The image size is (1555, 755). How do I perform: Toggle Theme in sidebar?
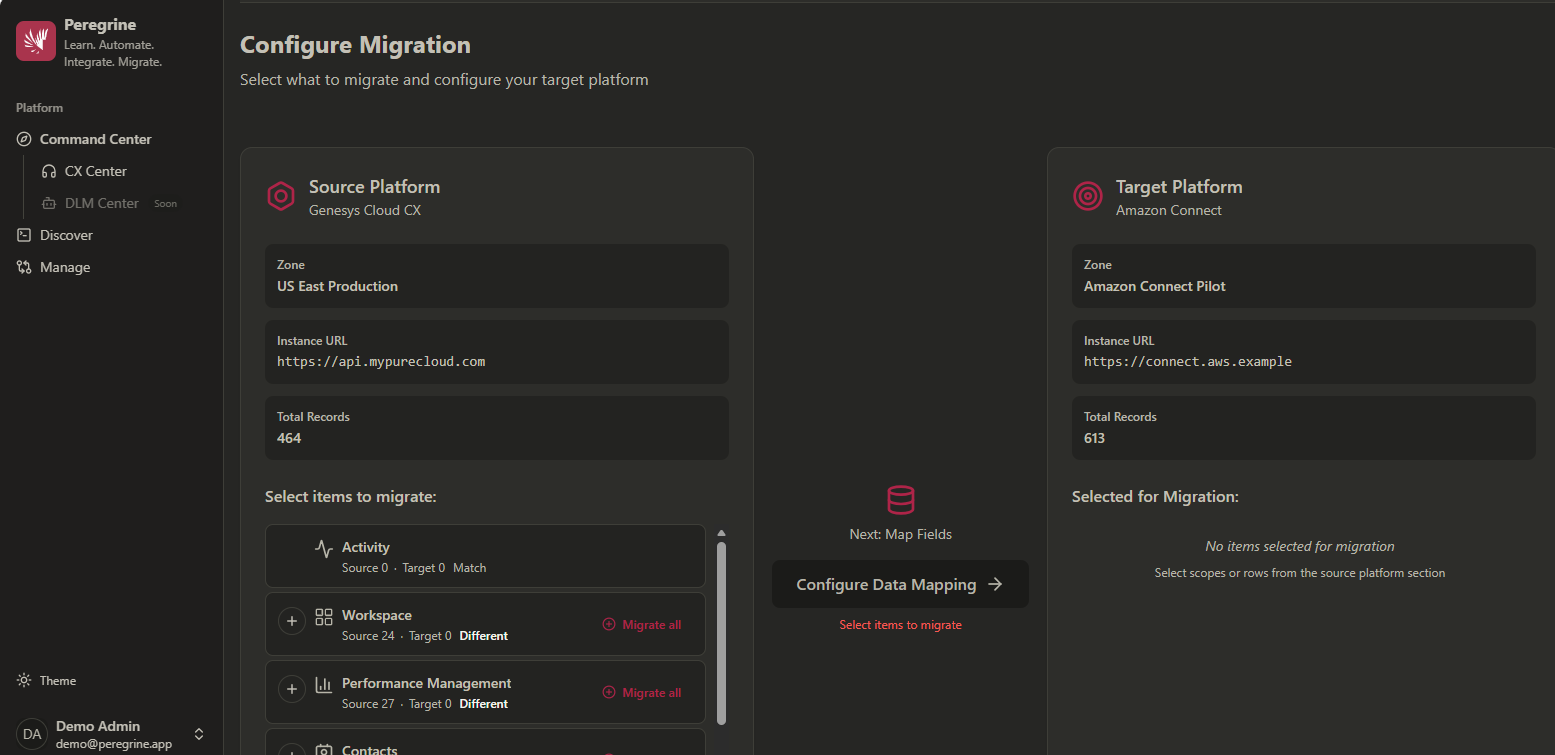58,680
